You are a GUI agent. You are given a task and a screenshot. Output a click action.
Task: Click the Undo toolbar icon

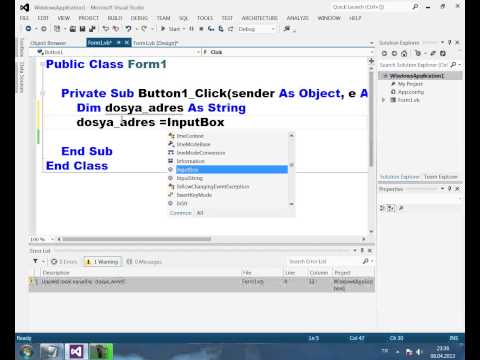click(128, 29)
